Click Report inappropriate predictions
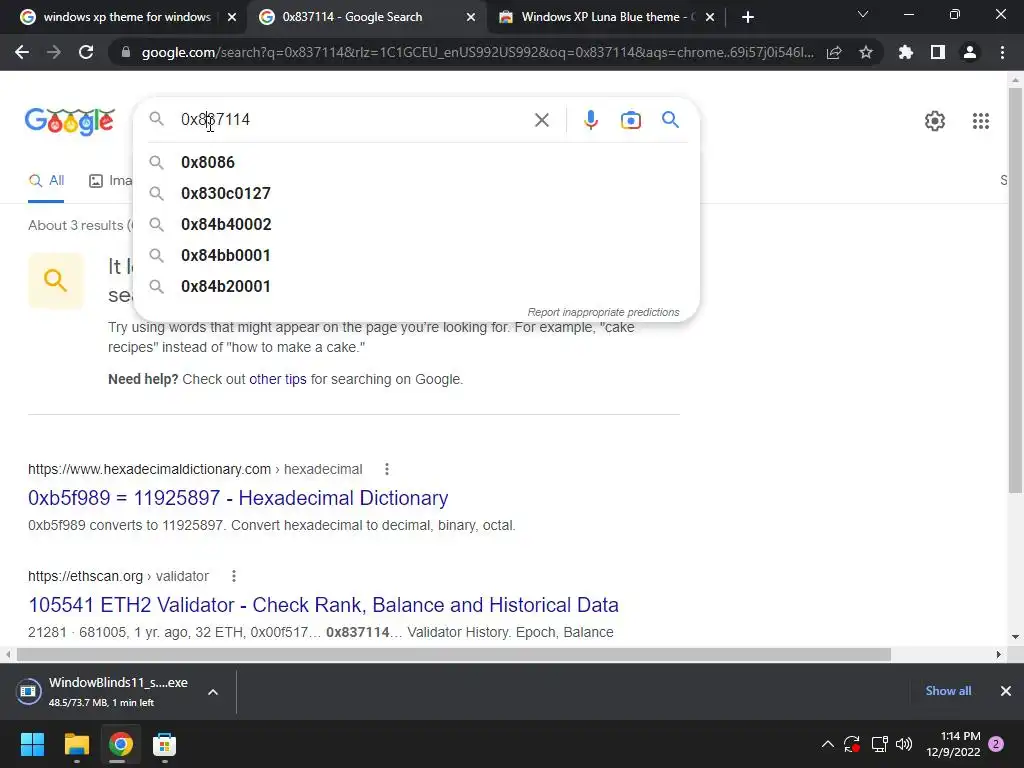This screenshot has height=768, width=1024. click(x=603, y=312)
